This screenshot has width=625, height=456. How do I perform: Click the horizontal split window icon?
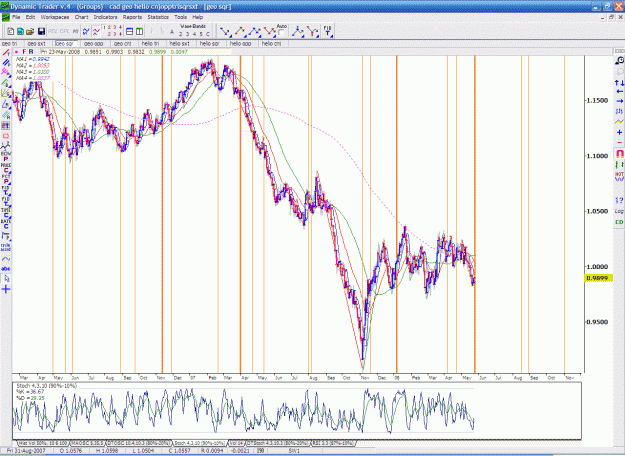pos(130,31)
